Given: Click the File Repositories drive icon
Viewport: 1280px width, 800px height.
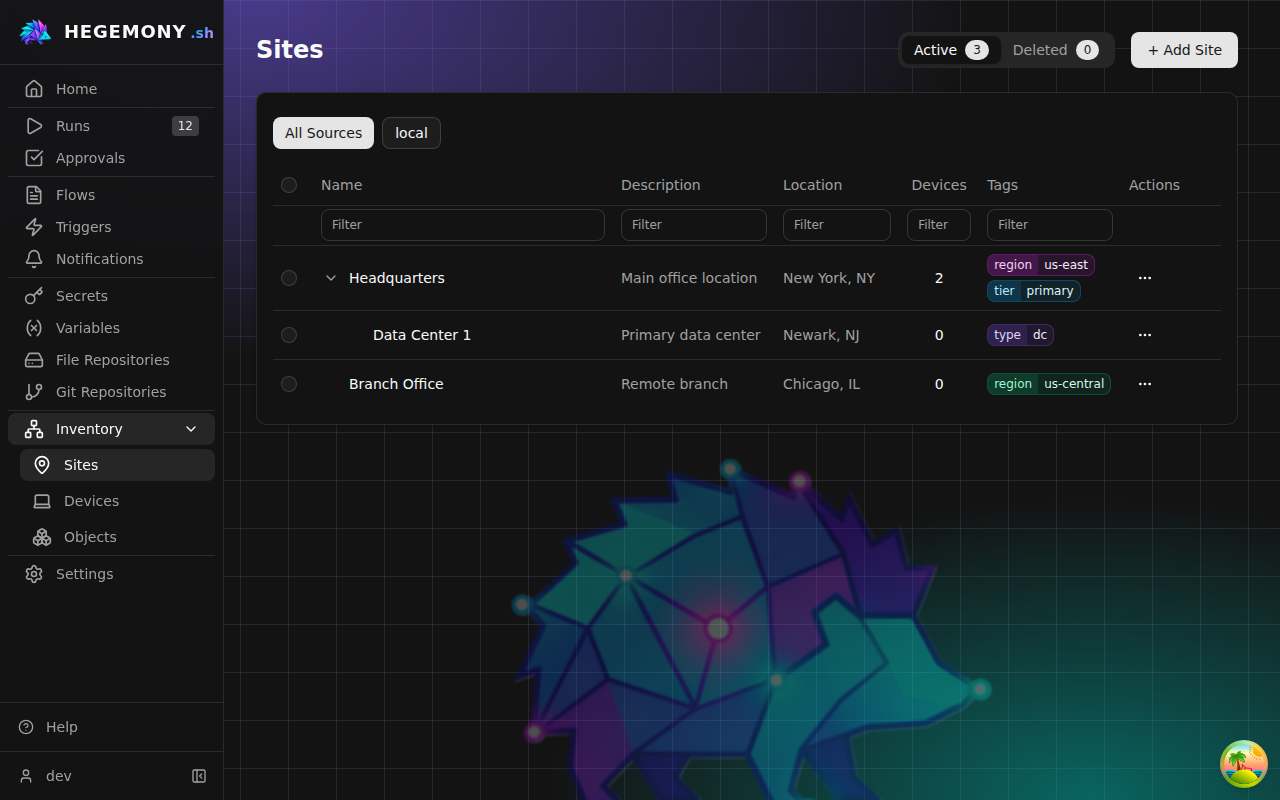Looking at the screenshot, I should point(34,360).
